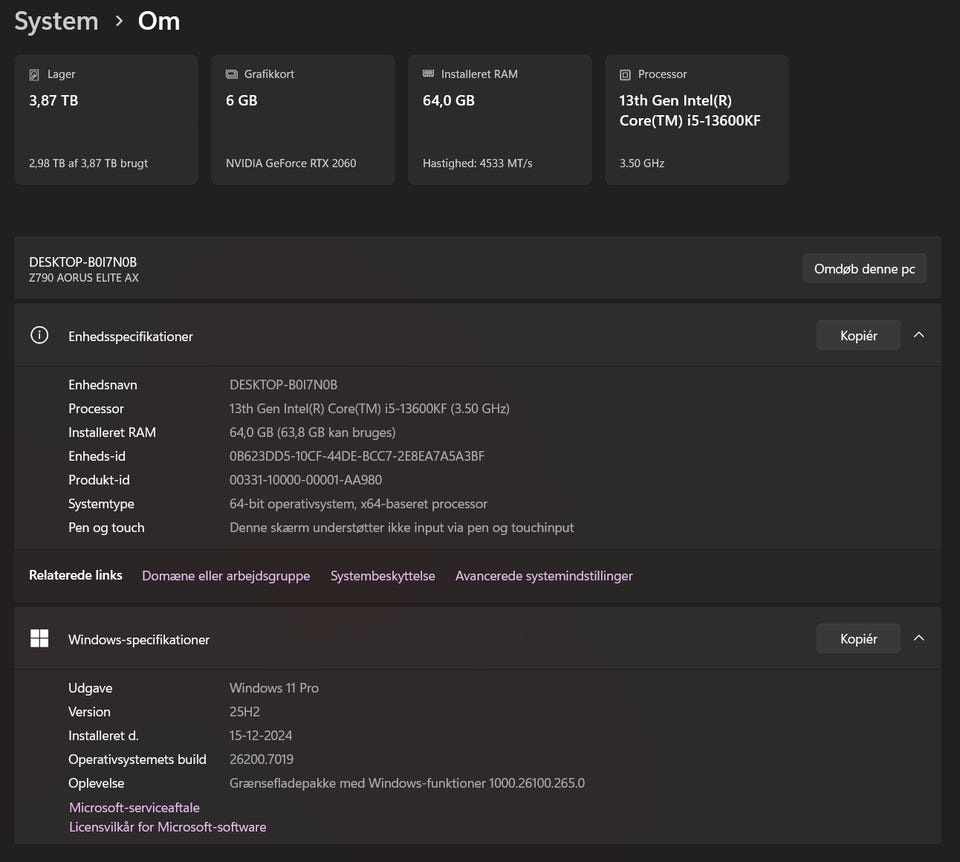Copy Windows specifications with Kopiér button
Viewport: 960px width, 862px height.
tap(858, 638)
